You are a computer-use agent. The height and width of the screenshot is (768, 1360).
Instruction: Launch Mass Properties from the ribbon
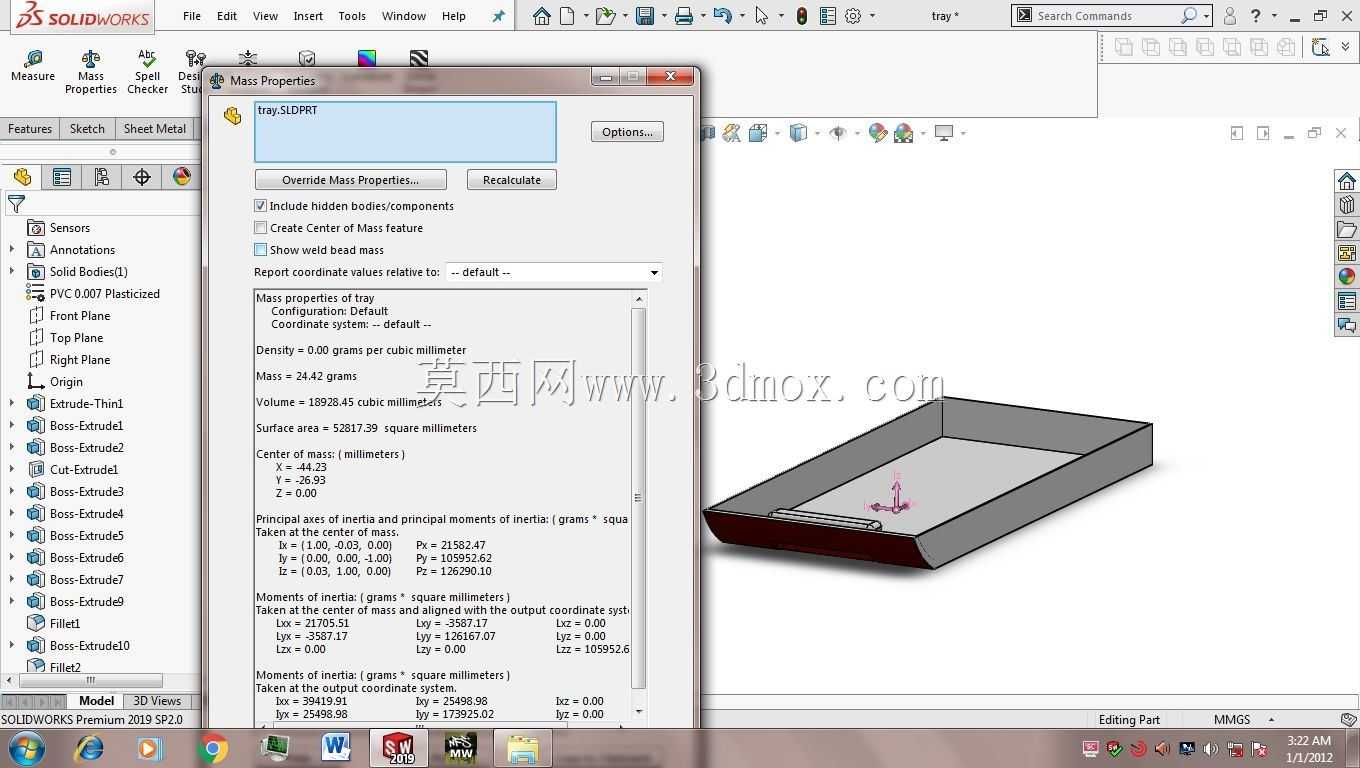[x=91, y=72]
